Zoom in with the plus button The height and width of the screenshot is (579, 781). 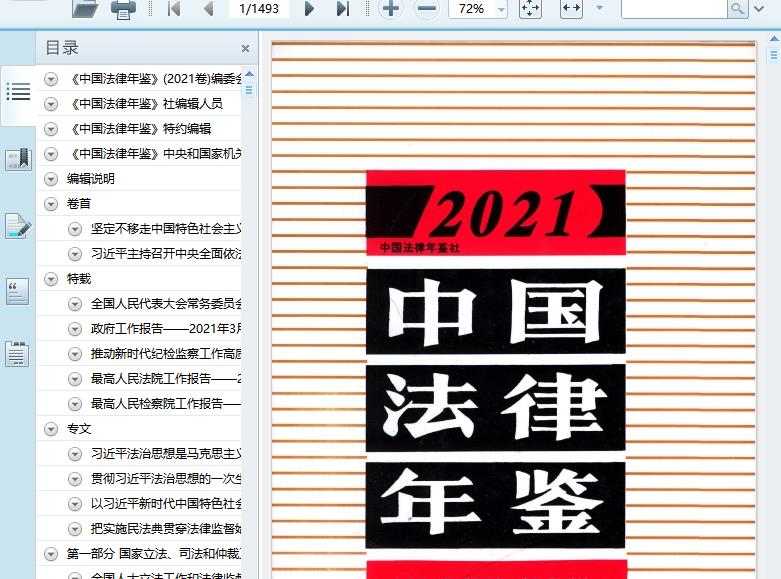391,8
